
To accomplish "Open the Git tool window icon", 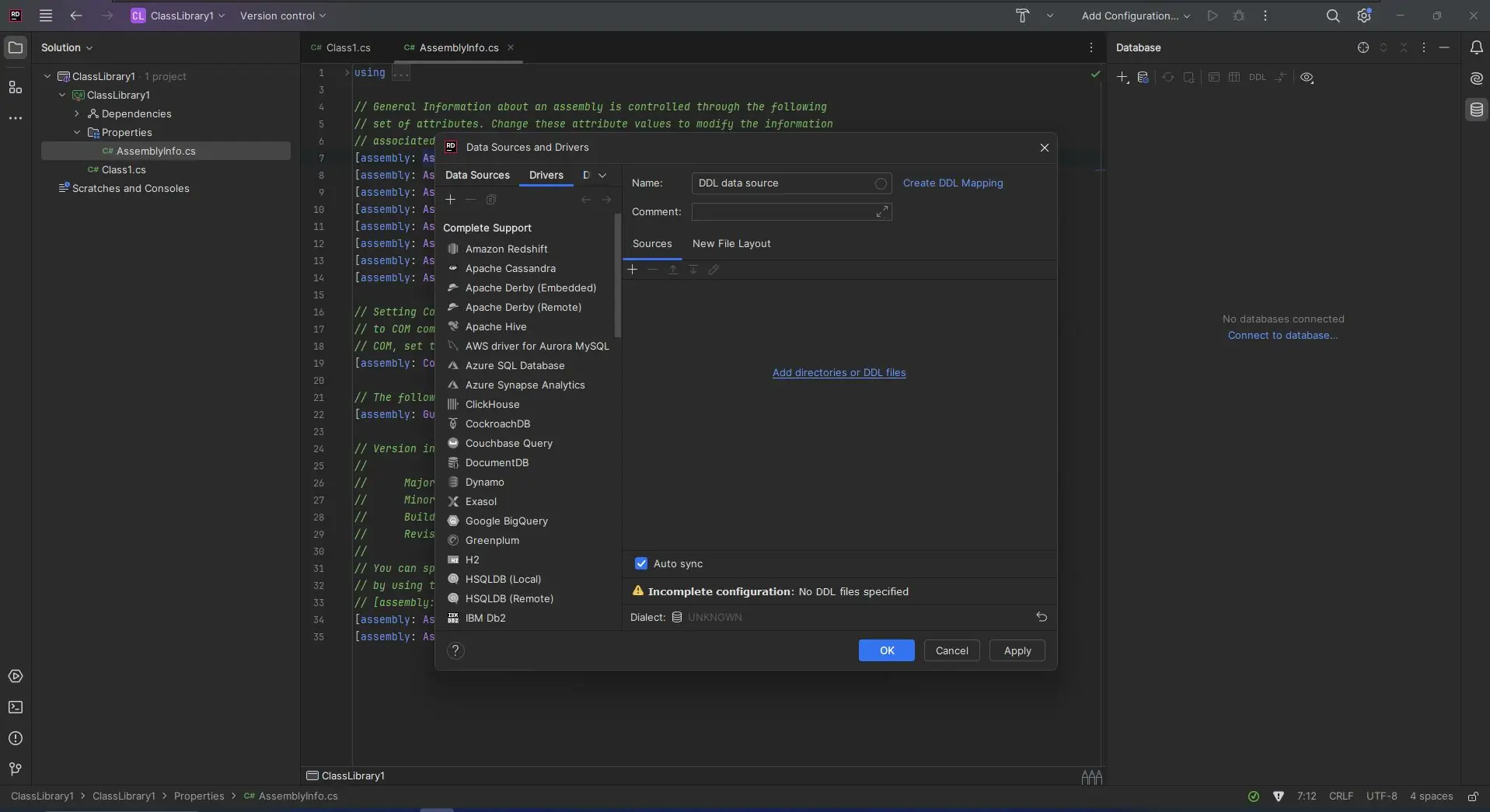I will 16,769.
